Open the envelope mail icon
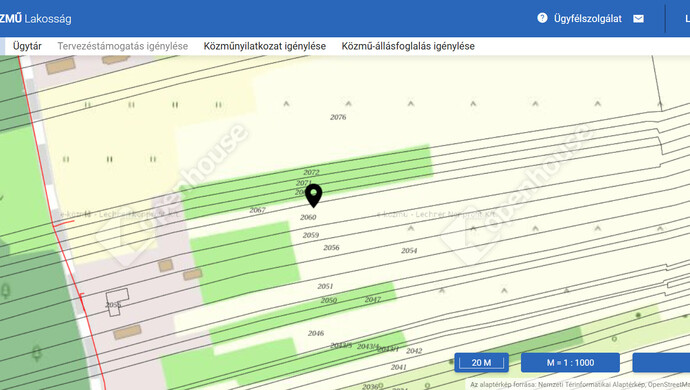 638,18
